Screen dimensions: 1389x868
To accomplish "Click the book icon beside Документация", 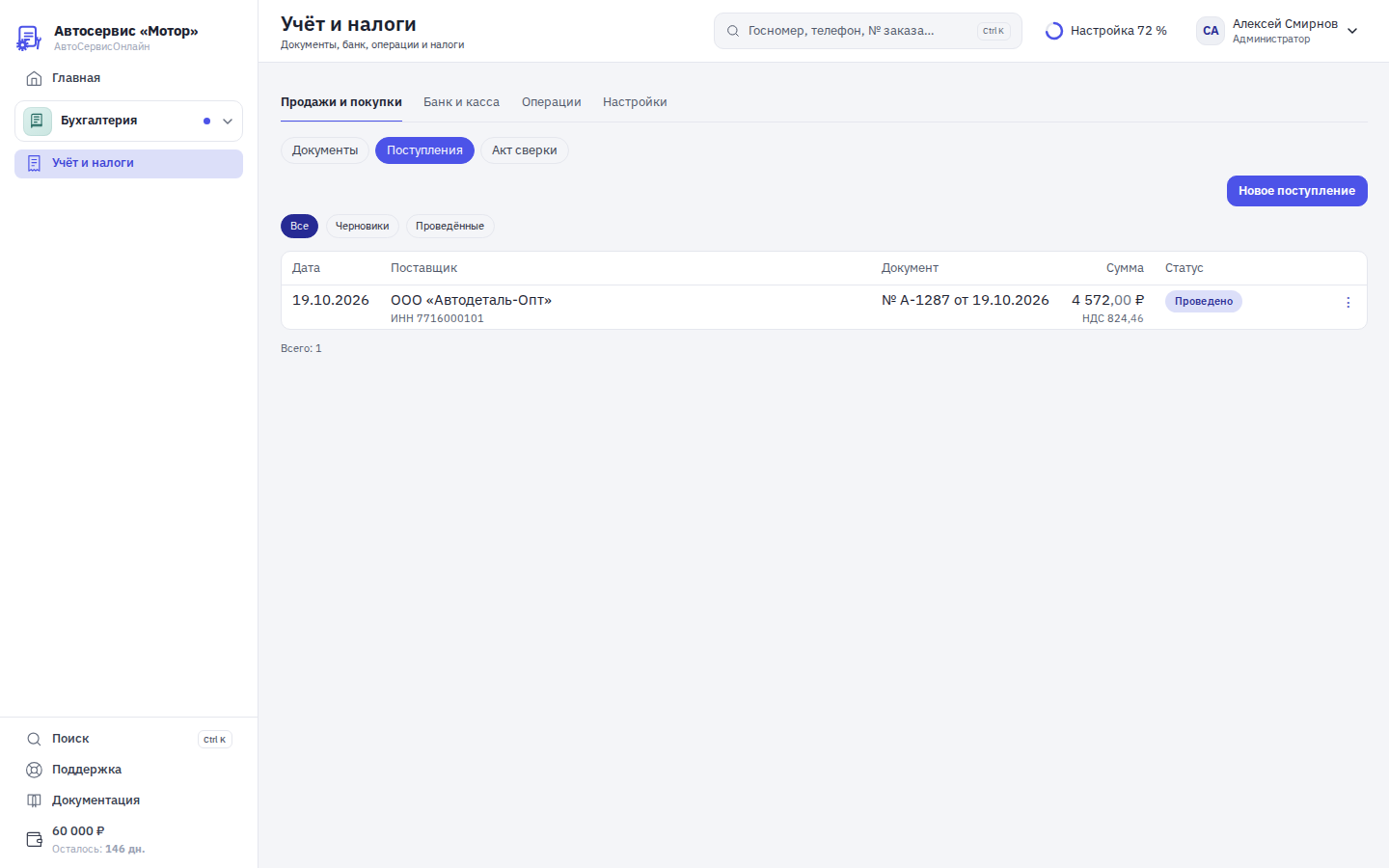I will (34, 800).
